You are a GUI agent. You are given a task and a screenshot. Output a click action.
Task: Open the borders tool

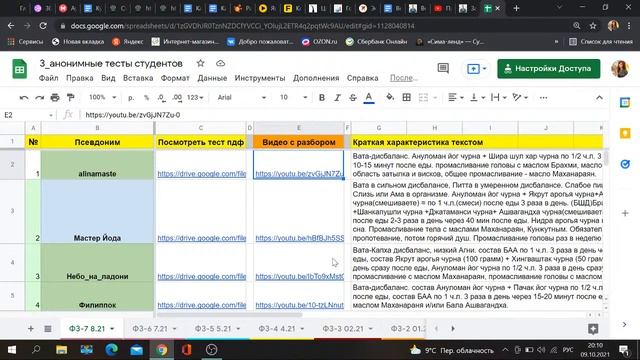(x=407, y=98)
